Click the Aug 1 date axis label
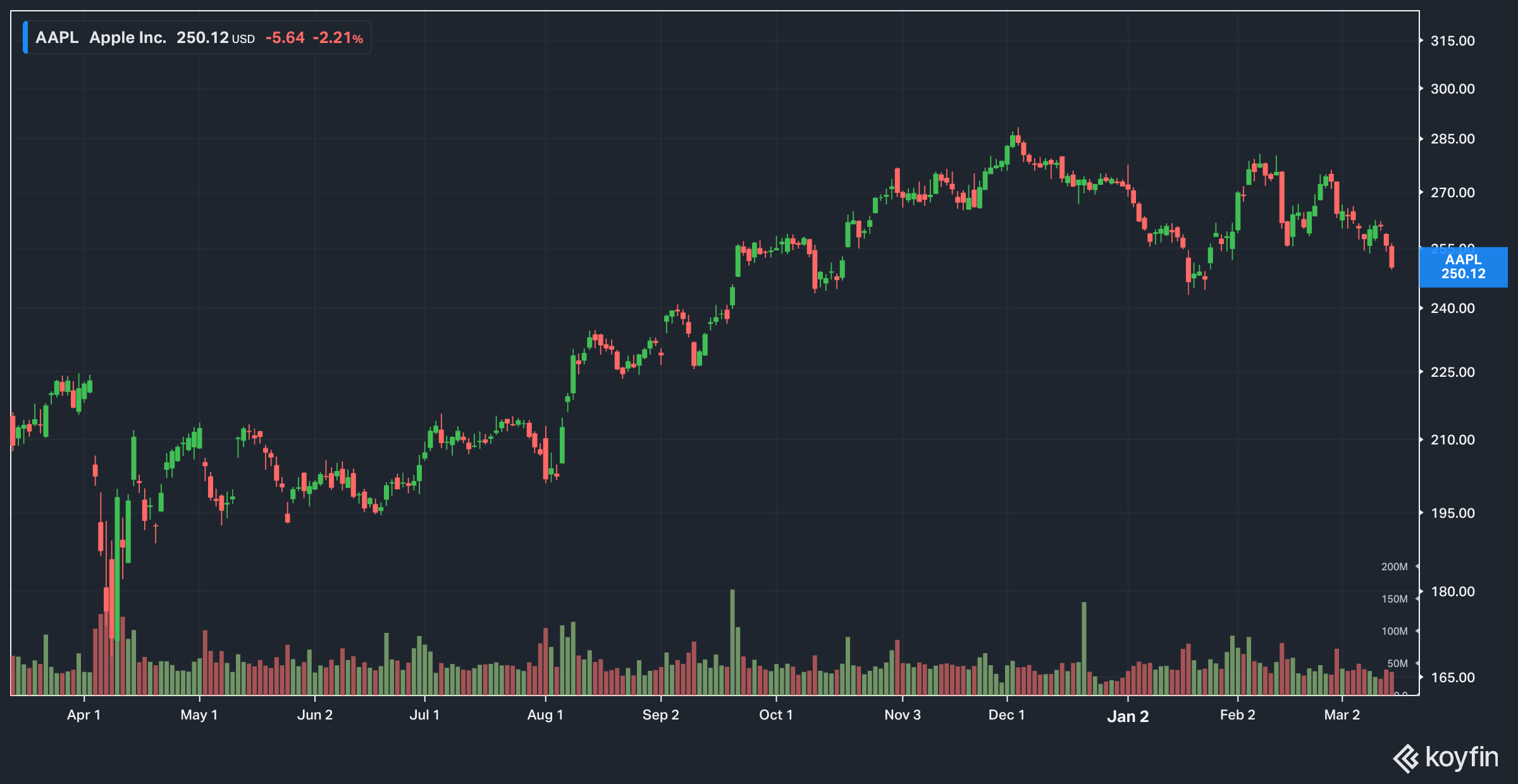This screenshot has height=784, width=1518. [545, 715]
